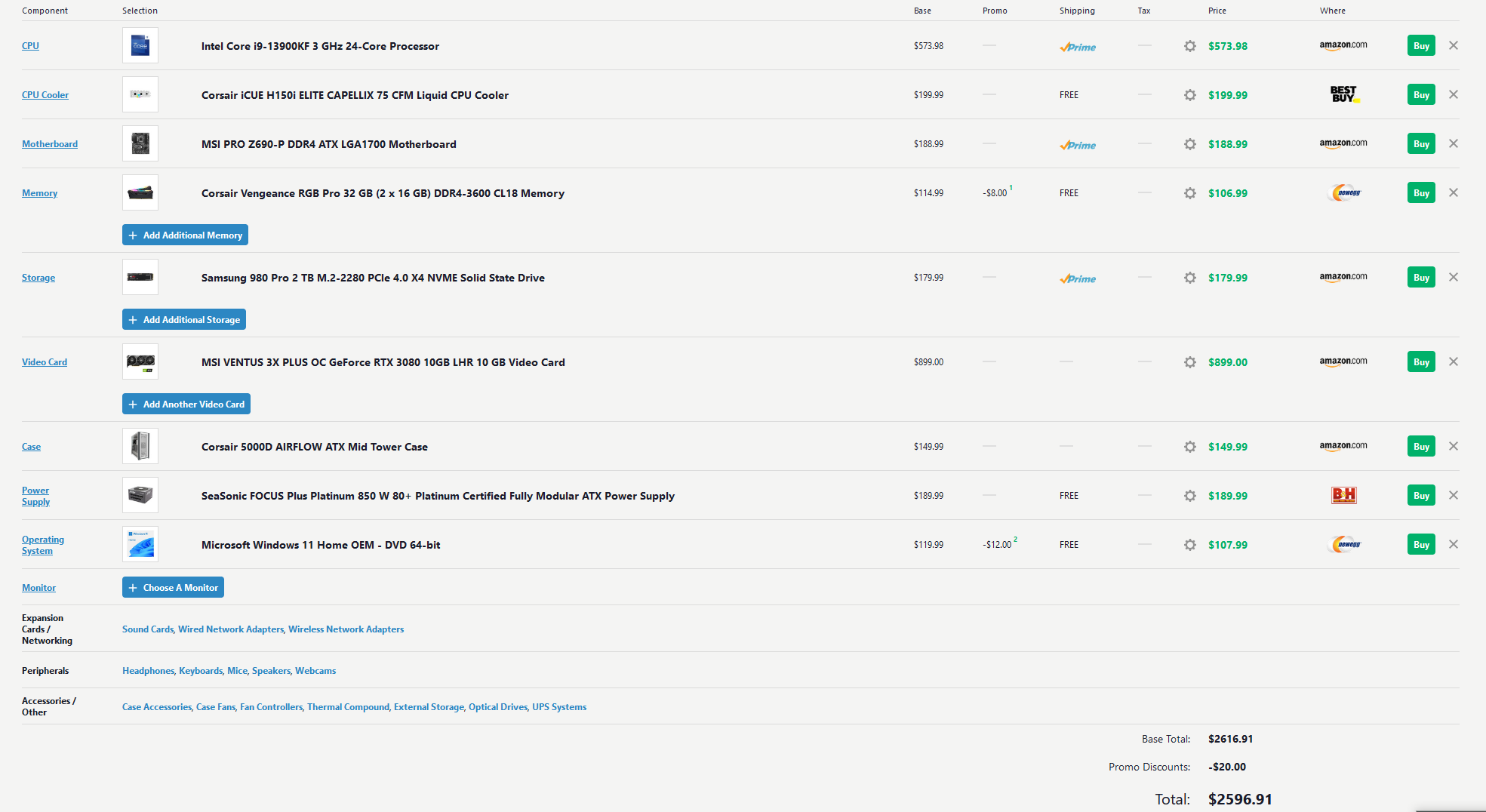The width and height of the screenshot is (1486, 812).
Task: Click the -$12.00 promo on Windows 11
Action: 997,545
